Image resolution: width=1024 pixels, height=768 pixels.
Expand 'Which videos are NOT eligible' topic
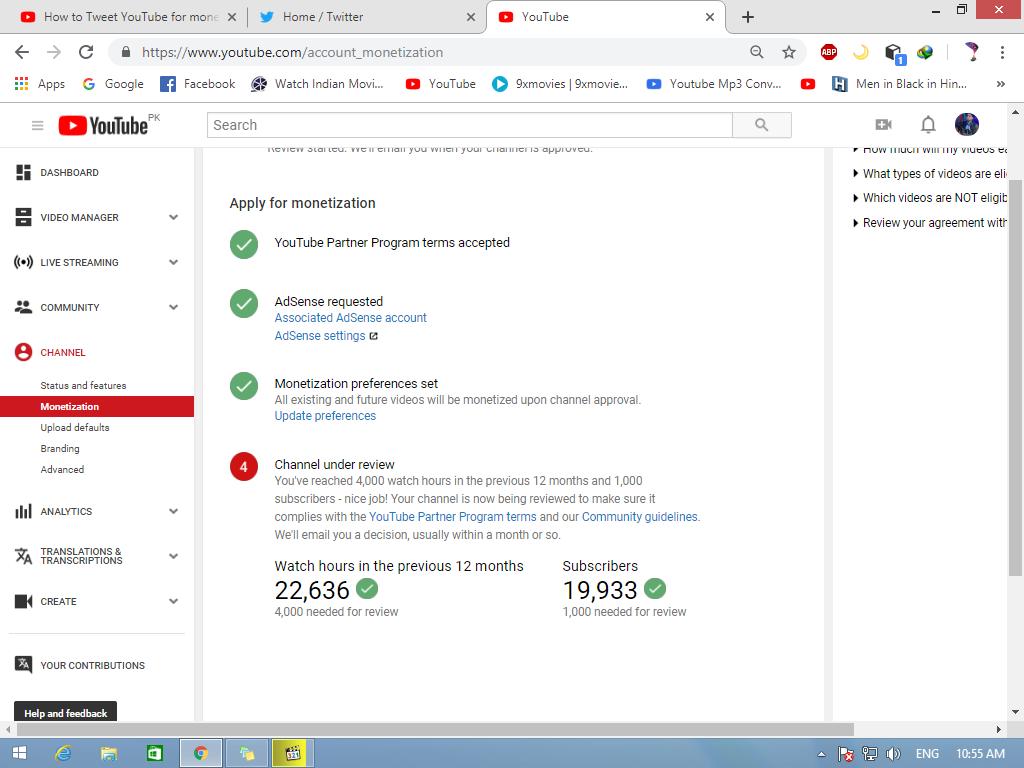click(x=930, y=198)
